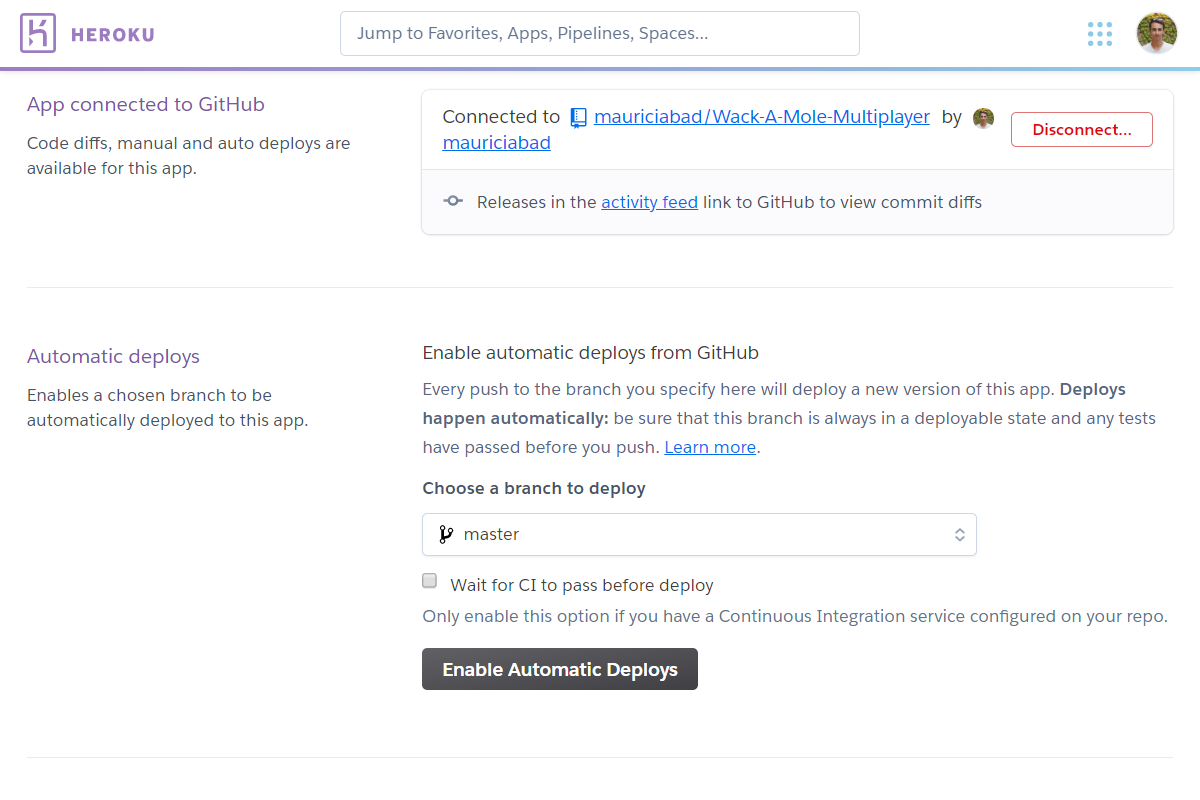
Task: Click the Wait for CI label text
Action: pyautogui.click(x=582, y=585)
